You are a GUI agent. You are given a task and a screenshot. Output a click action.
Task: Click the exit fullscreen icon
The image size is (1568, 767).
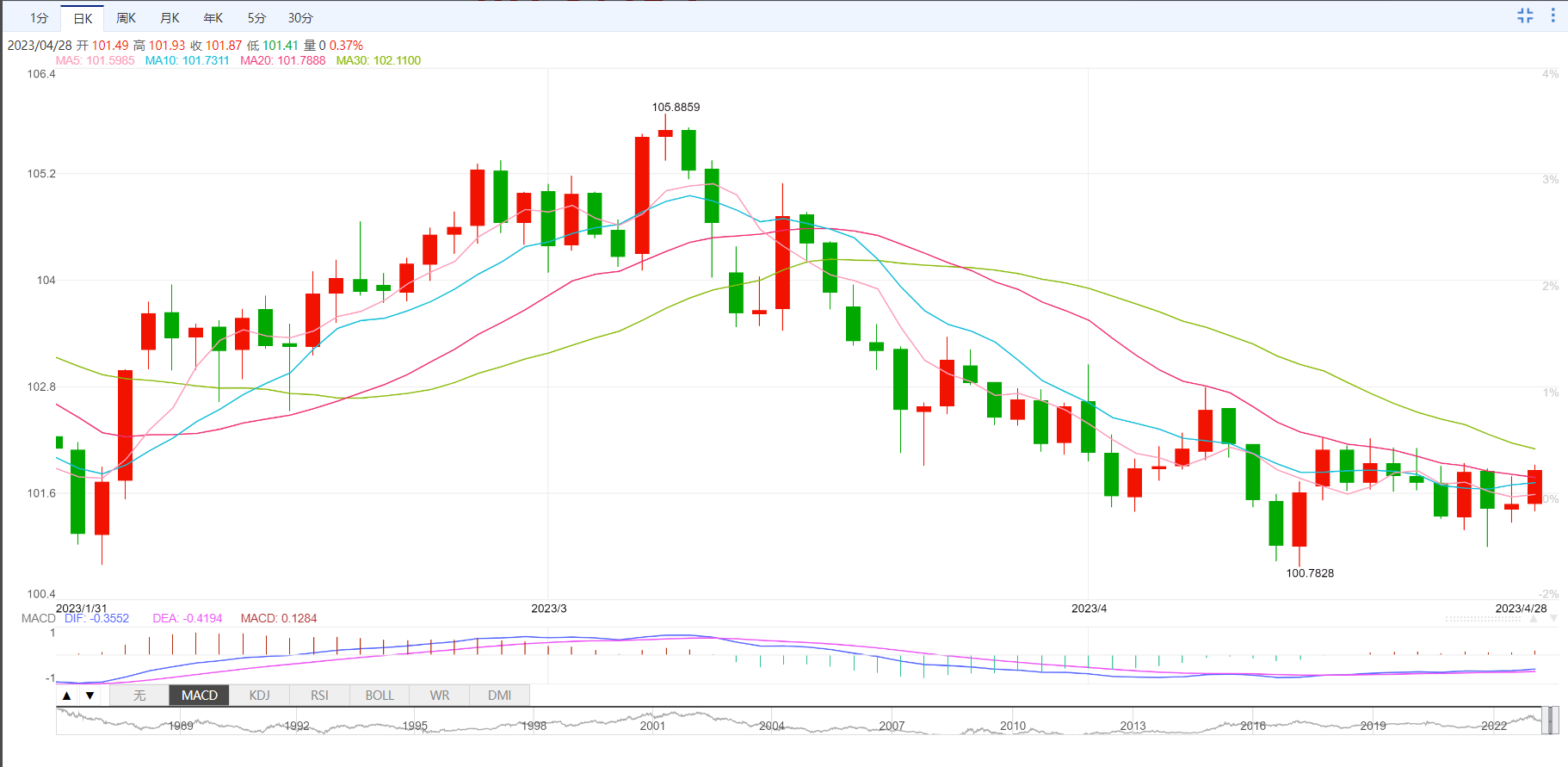[1525, 15]
